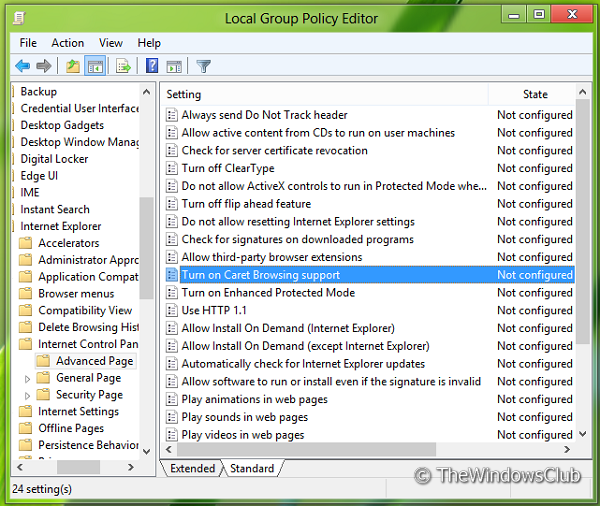The height and width of the screenshot is (506, 600).
Task: Select the Edge UI tree item
Action: click(x=39, y=176)
